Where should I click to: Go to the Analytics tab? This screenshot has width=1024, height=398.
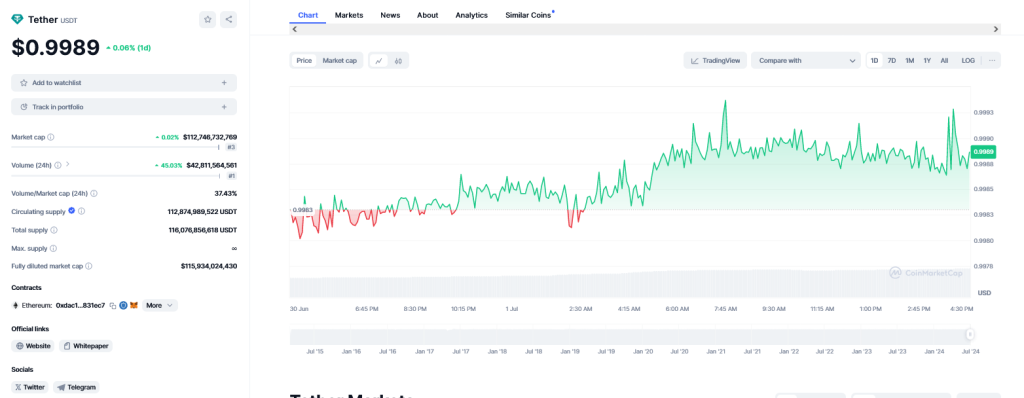[x=472, y=15]
